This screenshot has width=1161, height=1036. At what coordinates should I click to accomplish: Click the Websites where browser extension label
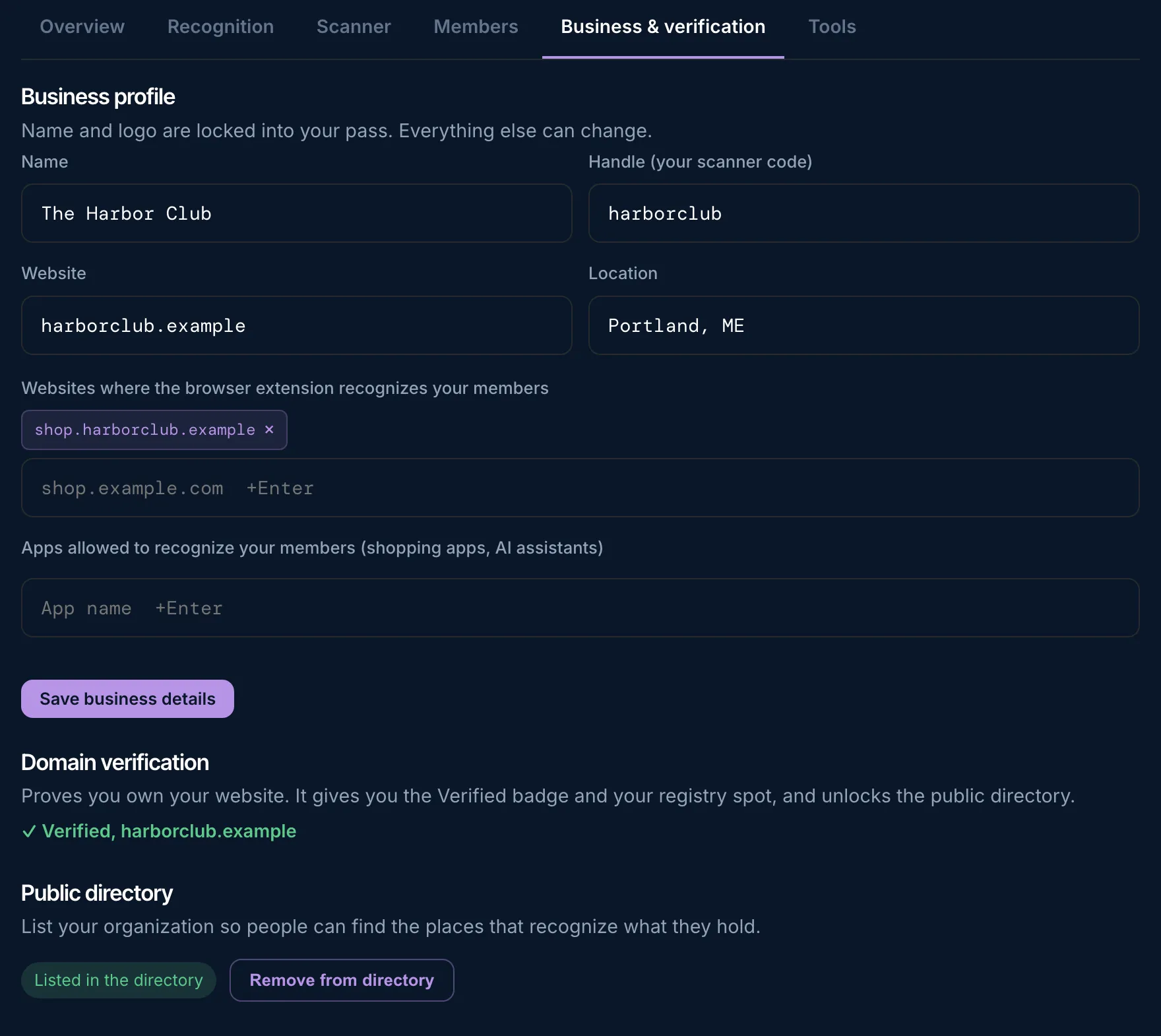[285, 388]
